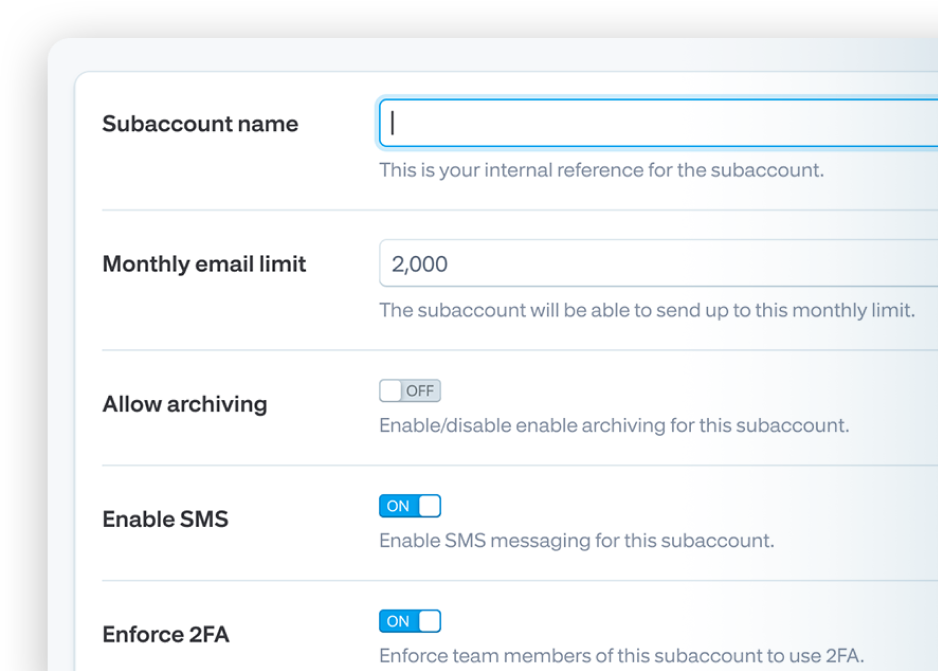Click the white knob on Allow archiving switch
This screenshot has height=671, width=938.
(x=391, y=391)
